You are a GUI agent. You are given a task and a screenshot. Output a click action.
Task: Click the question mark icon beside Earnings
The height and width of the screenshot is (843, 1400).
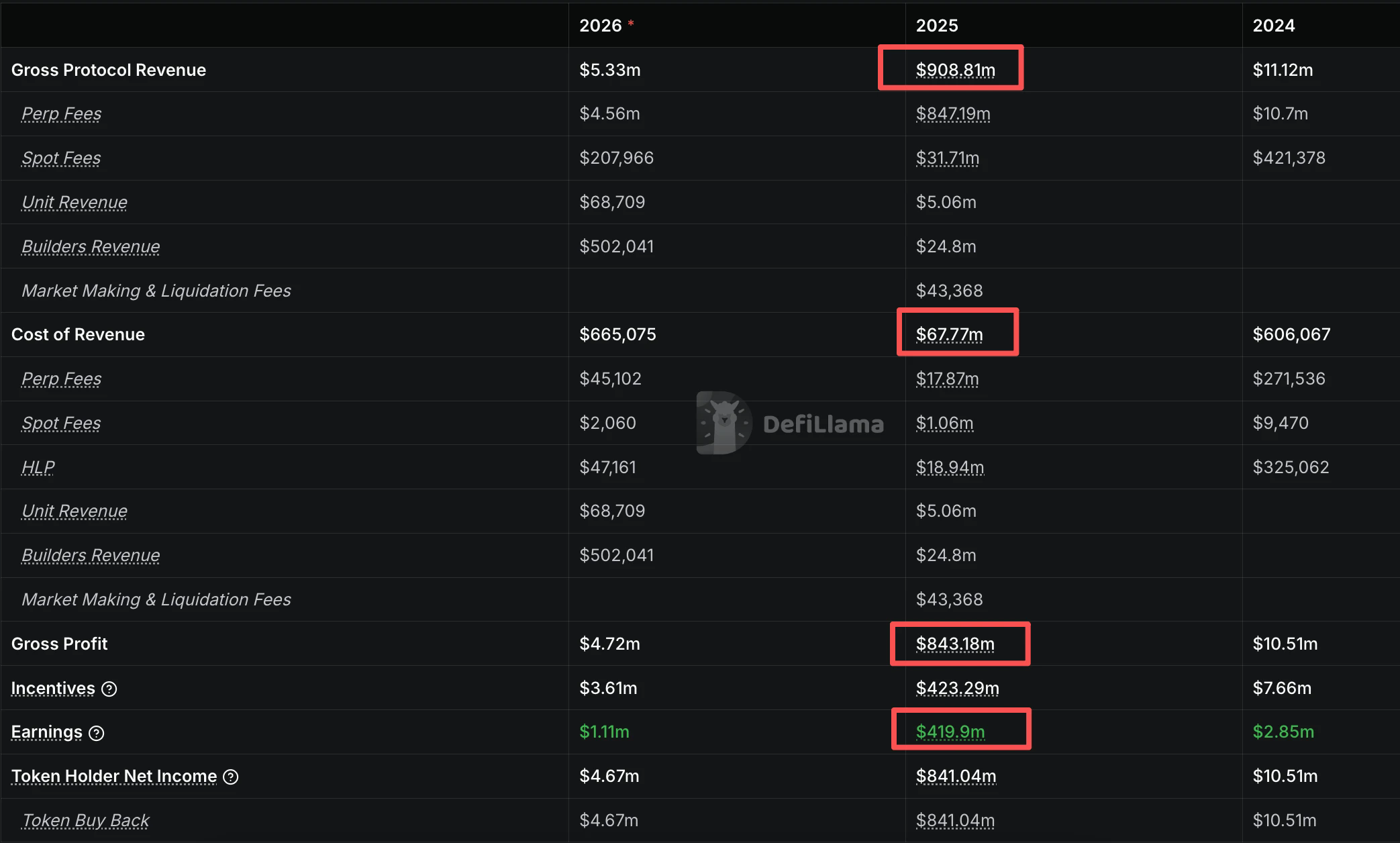pos(97,733)
